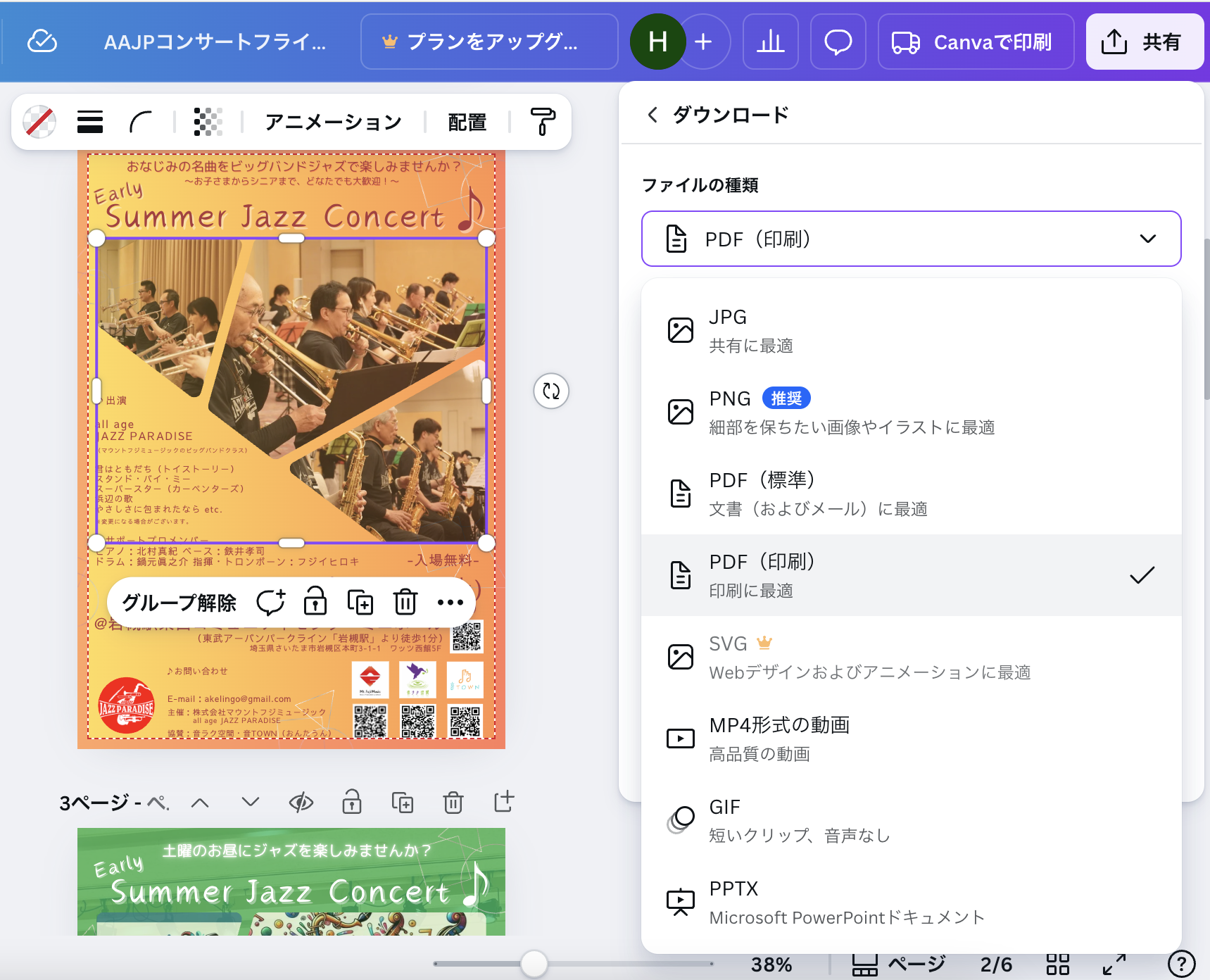Screen dimensions: 1210x980
Task: Click the page move down chevron
Action: 251,803
